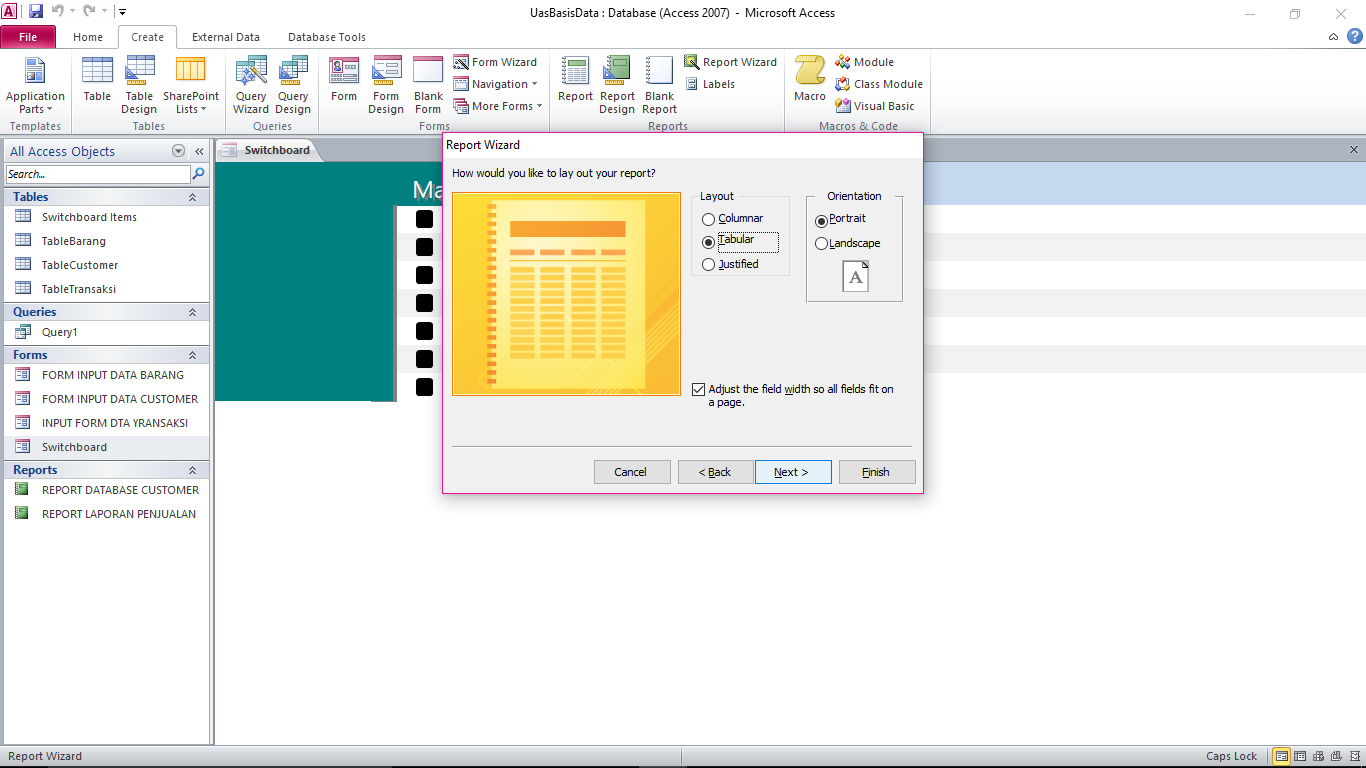Image resolution: width=1366 pixels, height=768 pixels.
Task: Create a new Macro
Action: [x=809, y=84]
